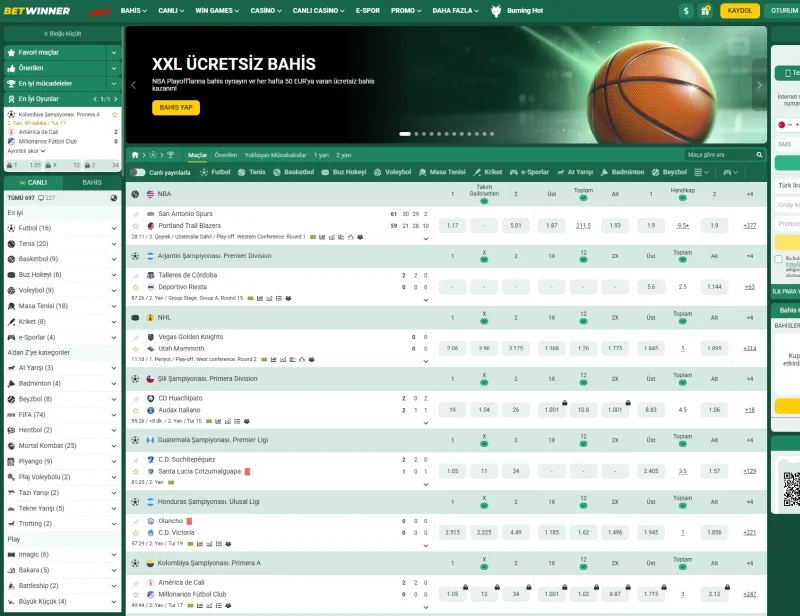Click the BetWinner logo

pos(37,11)
